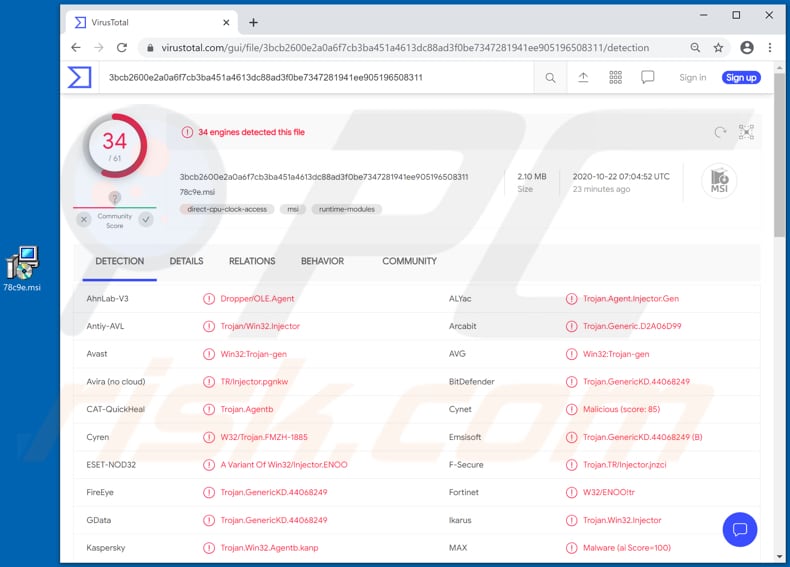Click the alert icon beside Malicious (score: 85)
Viewport: 790px width, 567px height.
pos(571,409)
